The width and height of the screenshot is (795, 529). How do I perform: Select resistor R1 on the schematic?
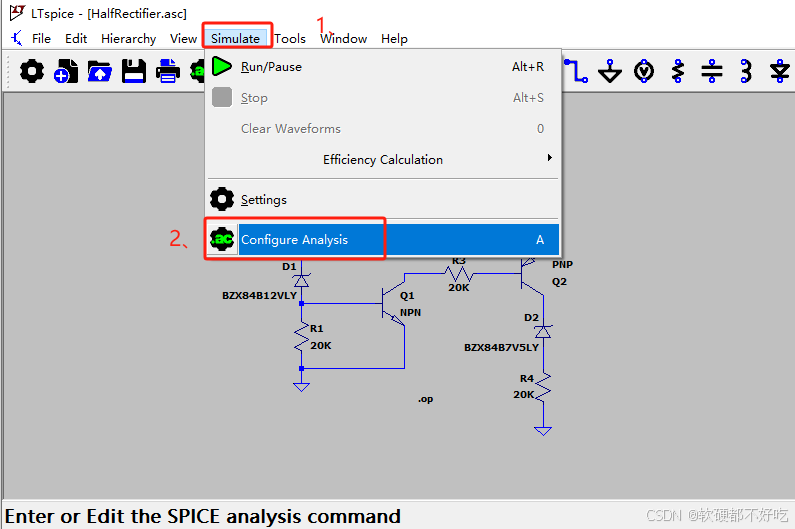click(302, 337)
